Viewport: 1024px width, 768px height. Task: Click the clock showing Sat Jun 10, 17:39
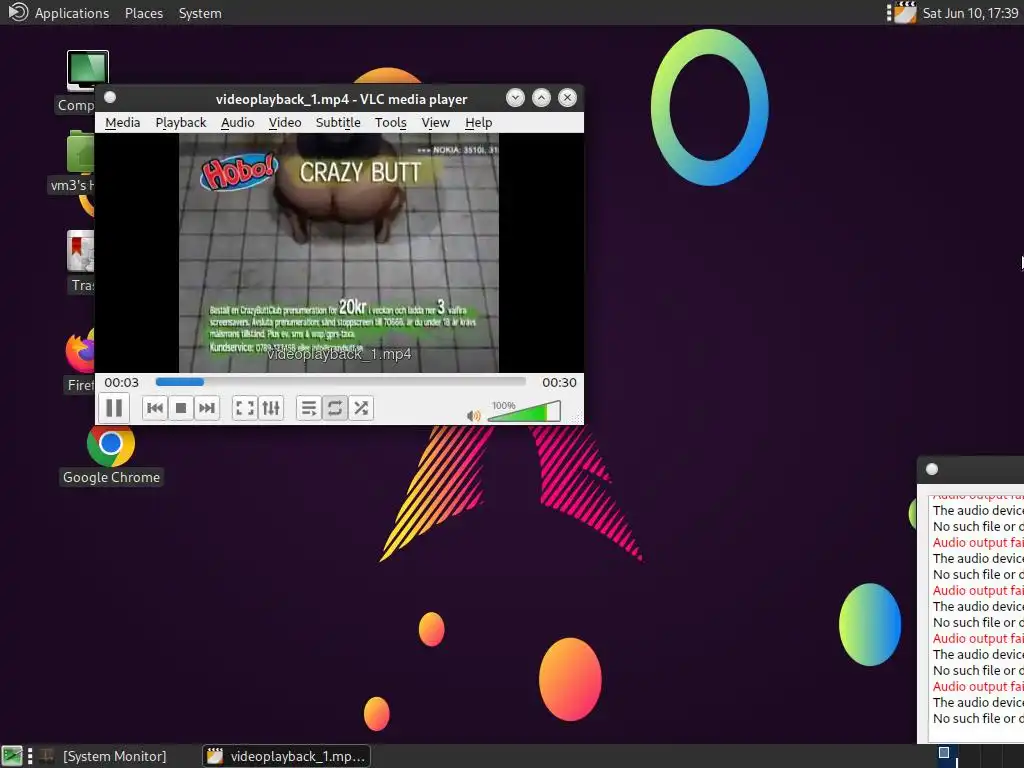(970, 13)
